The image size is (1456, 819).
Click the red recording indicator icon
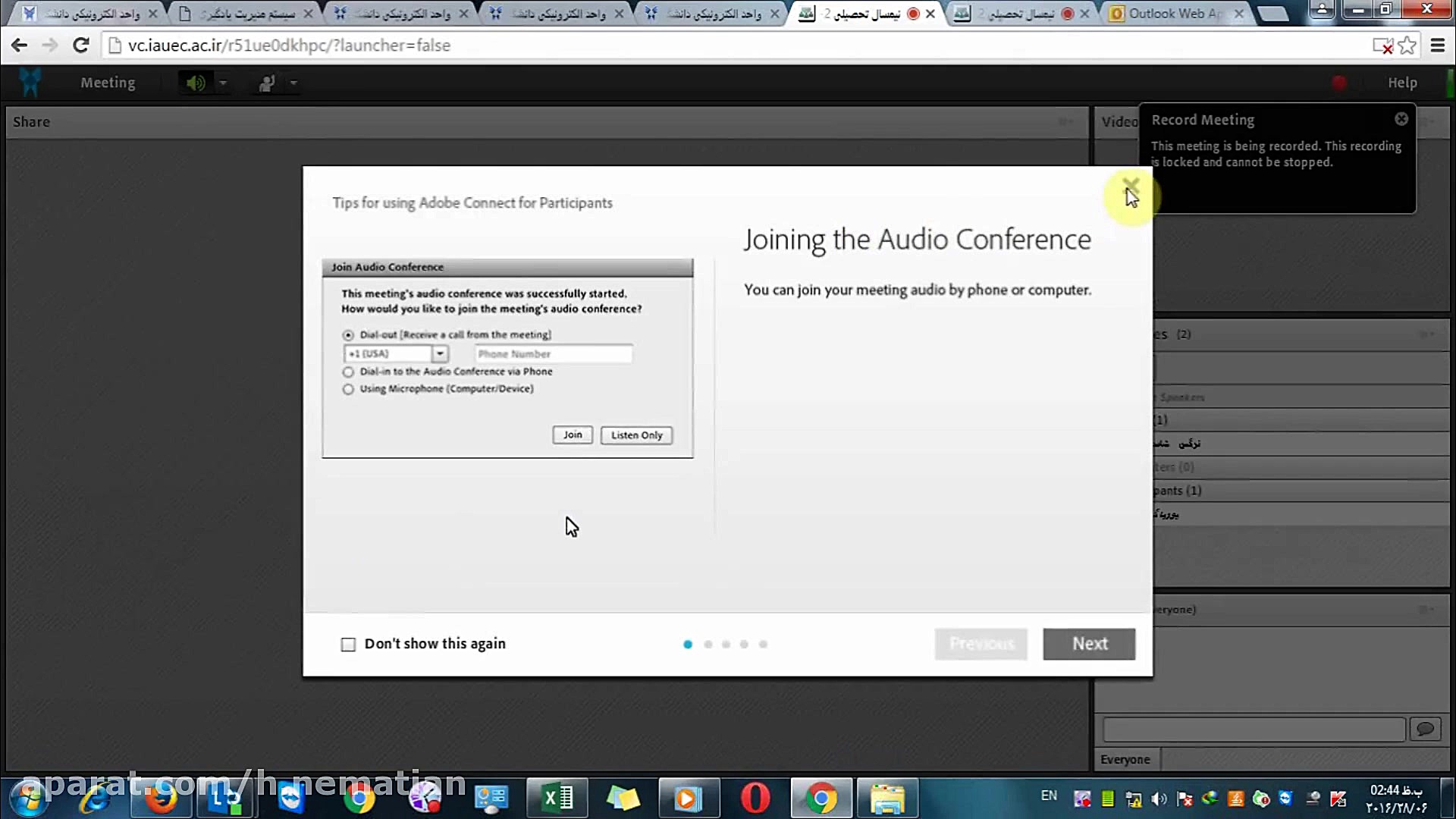tap(1339, 83)
